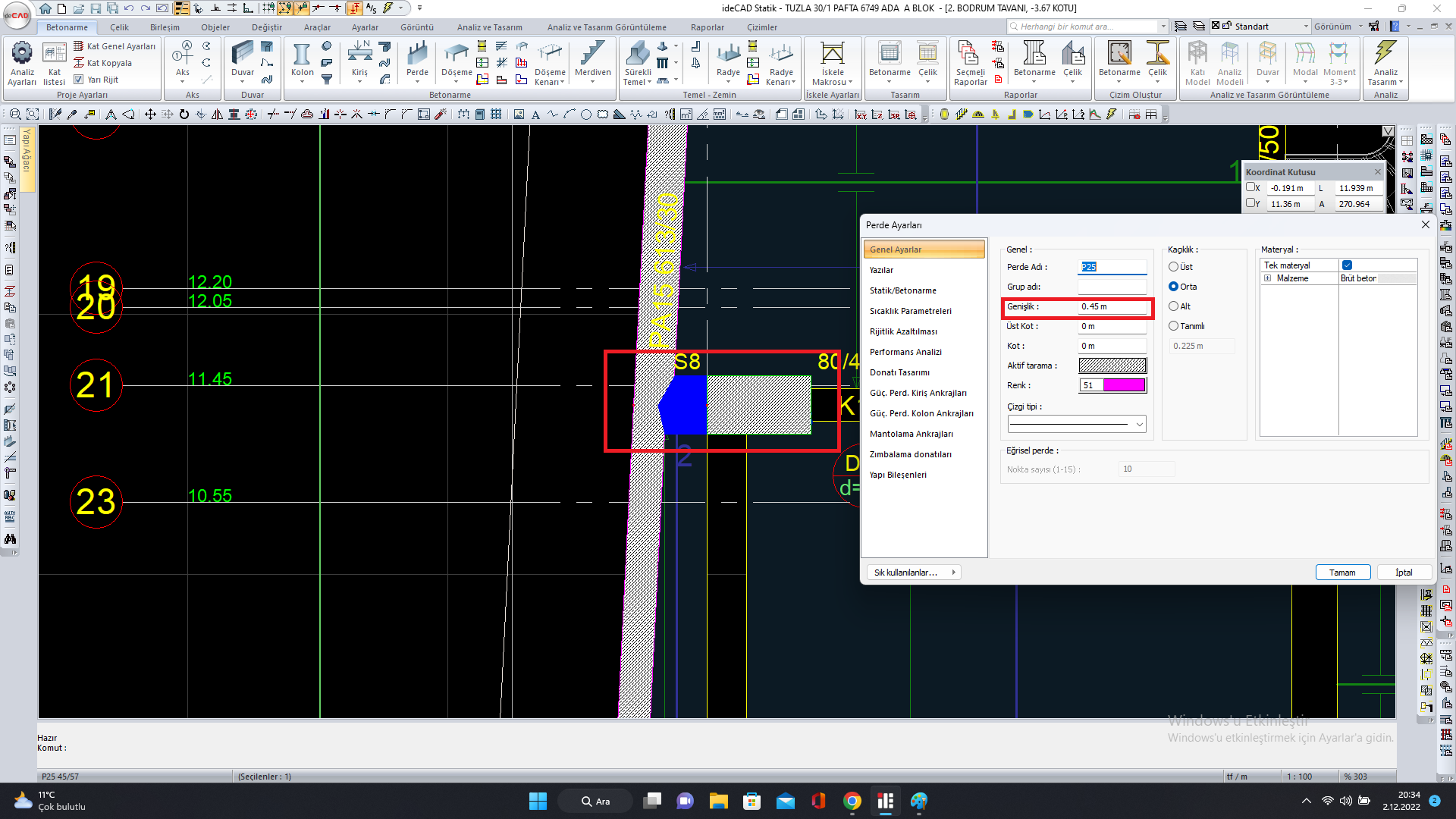Switch to the Çelik ribbon tab
The width and height of the screenshot is (1456, 819).
(x=119, y=27)
